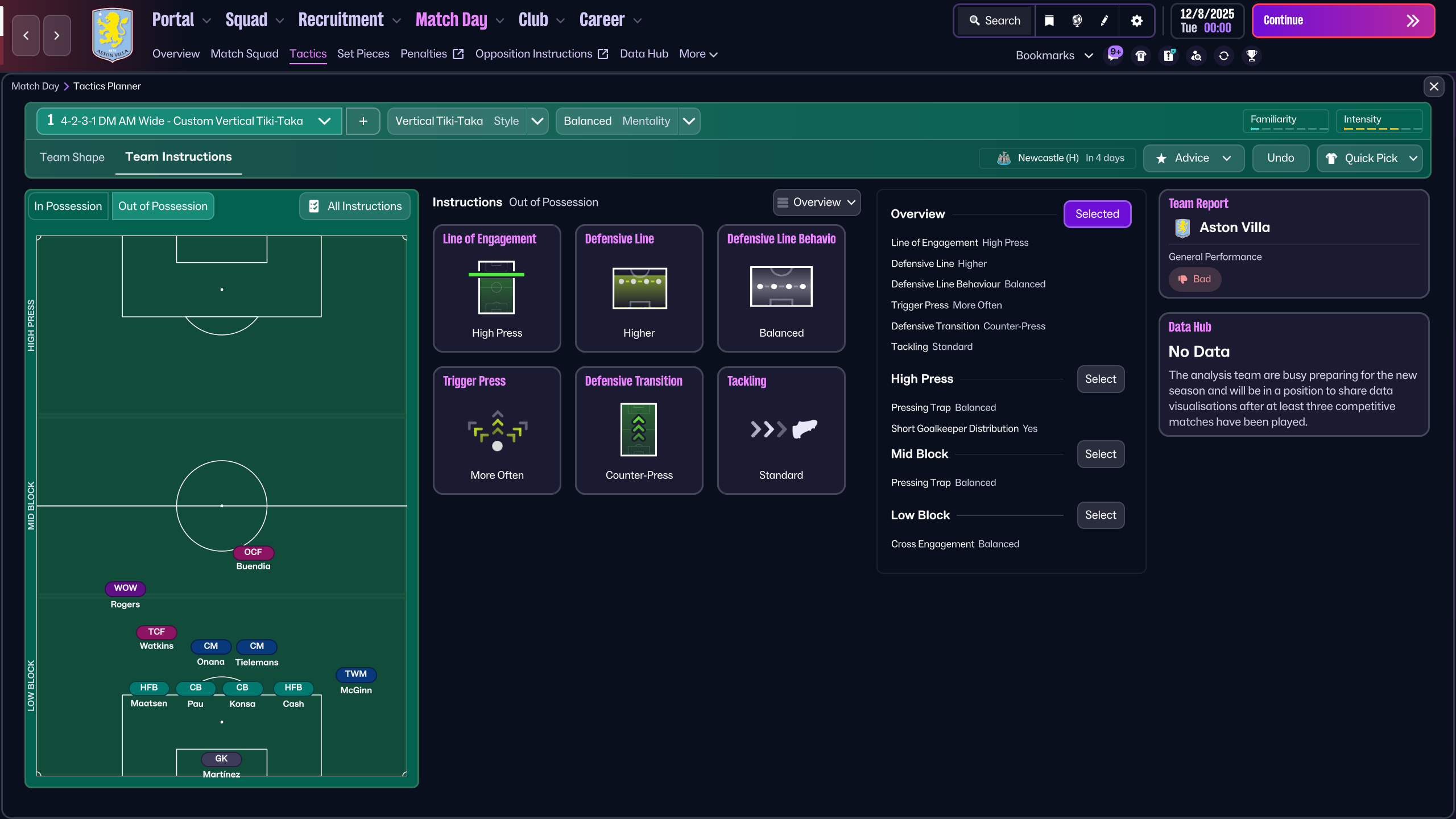Viewport: 1456px width, 819px height.
Task: Click the trophy icon in shortcut row
Action: click(1252, 56)
